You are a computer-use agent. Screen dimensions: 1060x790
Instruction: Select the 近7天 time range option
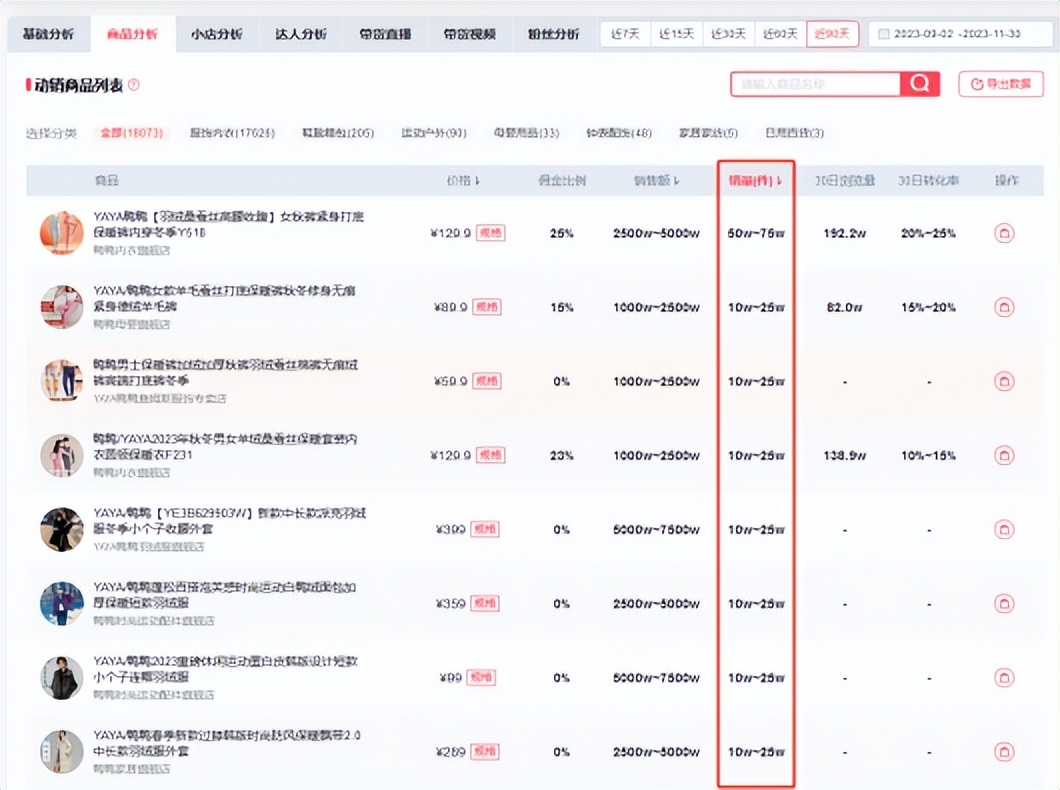tap(625, 34)
